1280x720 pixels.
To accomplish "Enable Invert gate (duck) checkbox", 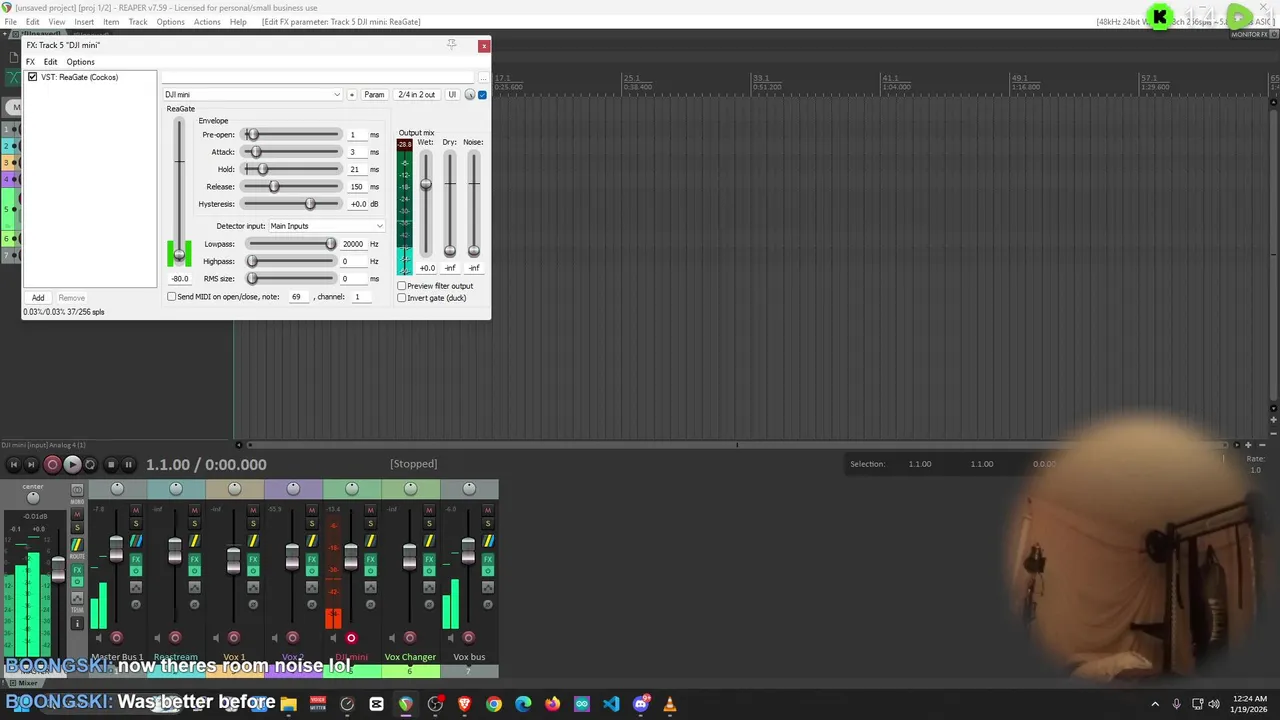I will [x=402, y=298].
